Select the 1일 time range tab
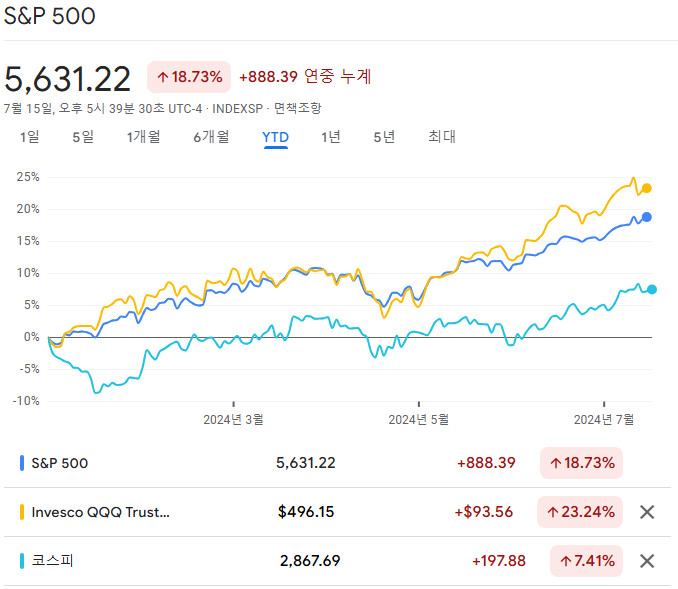The width and height of the screenshot is (678, 589). [30, 137]
